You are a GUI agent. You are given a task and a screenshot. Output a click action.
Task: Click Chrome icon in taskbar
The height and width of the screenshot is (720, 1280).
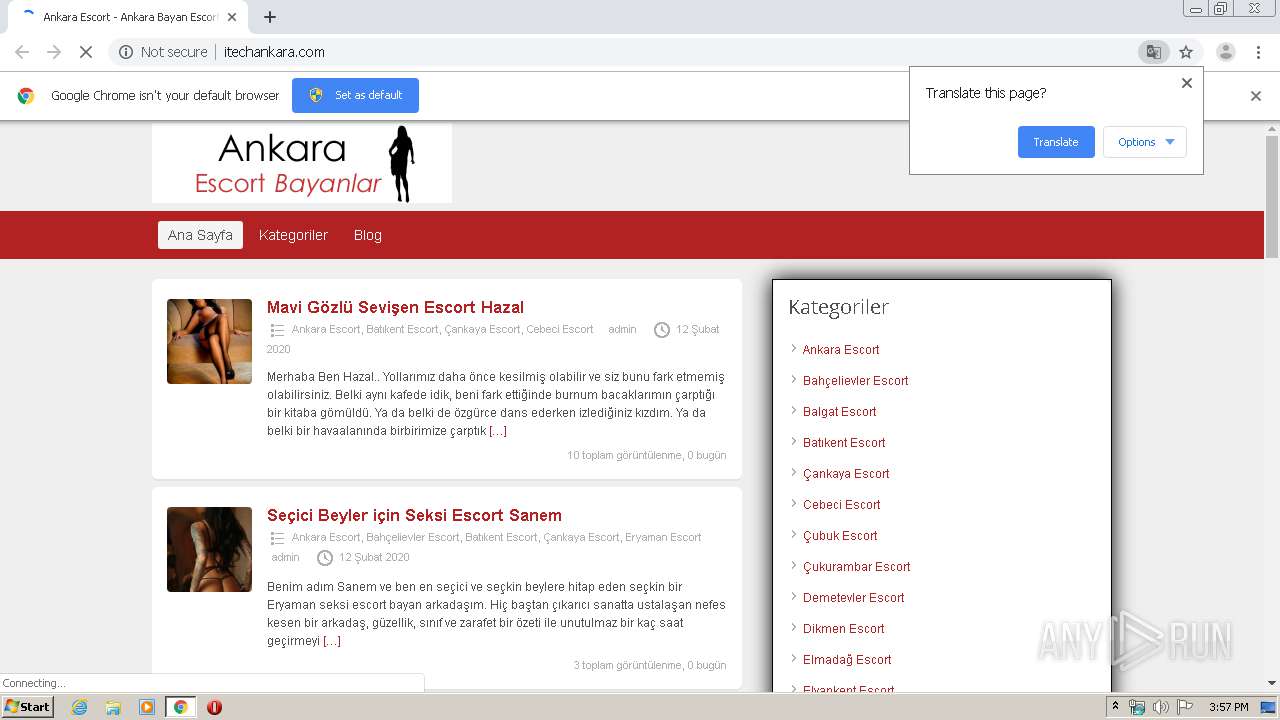tap(180, 707)
